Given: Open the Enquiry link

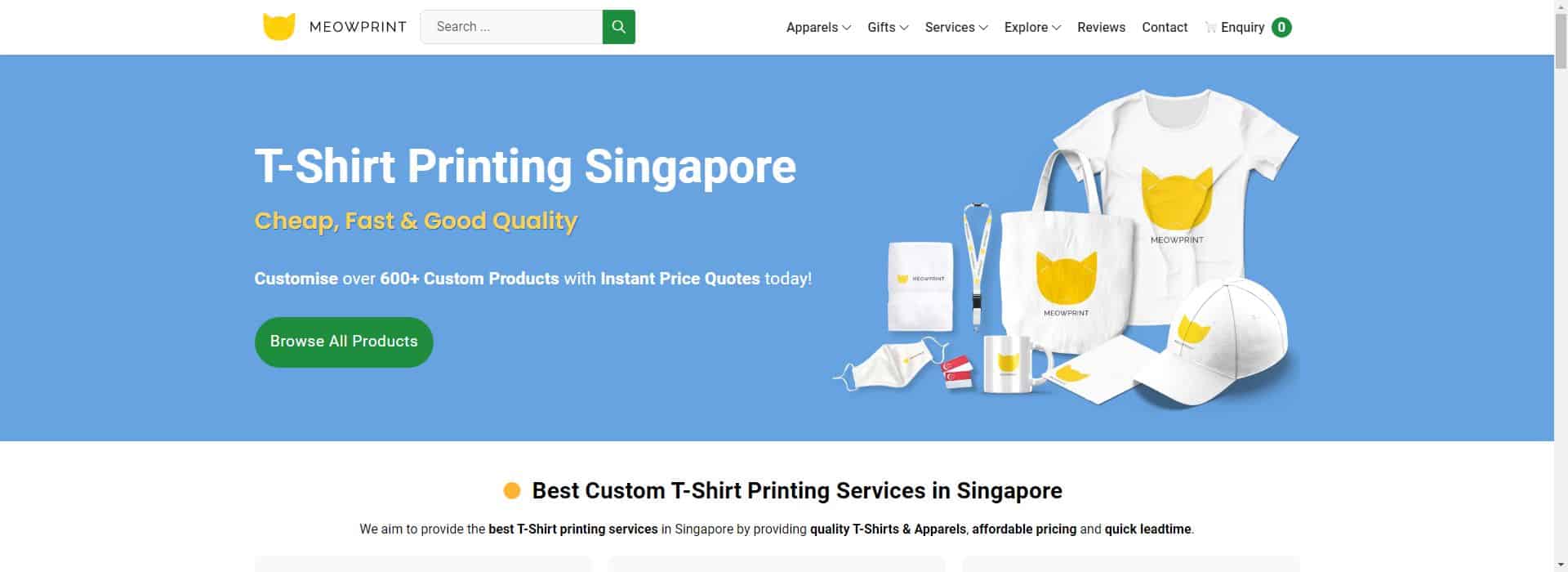Looking at the screenshot, I should click(1242, 27).
